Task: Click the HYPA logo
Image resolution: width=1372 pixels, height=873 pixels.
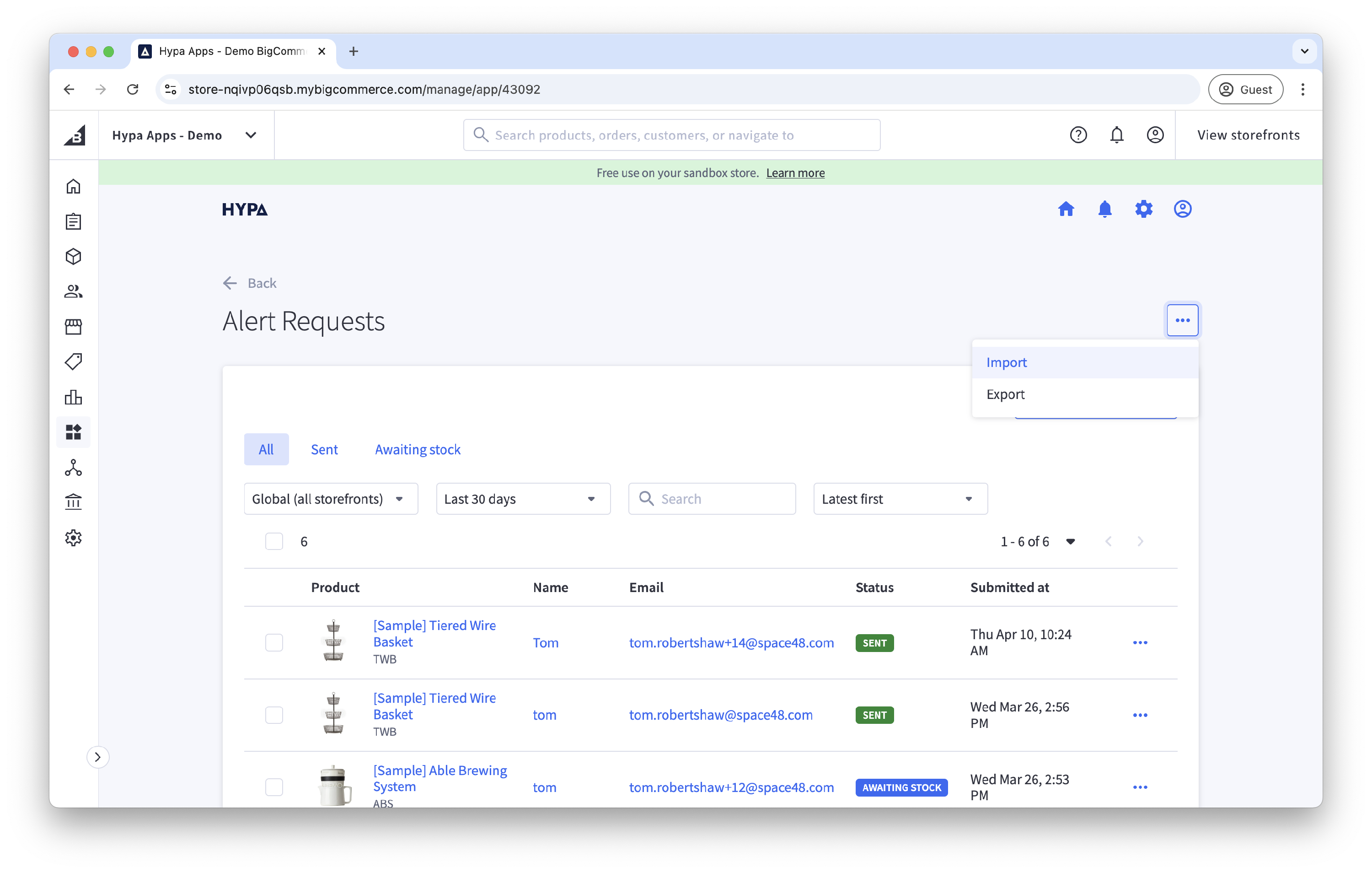Action: (x=244, y=209)
